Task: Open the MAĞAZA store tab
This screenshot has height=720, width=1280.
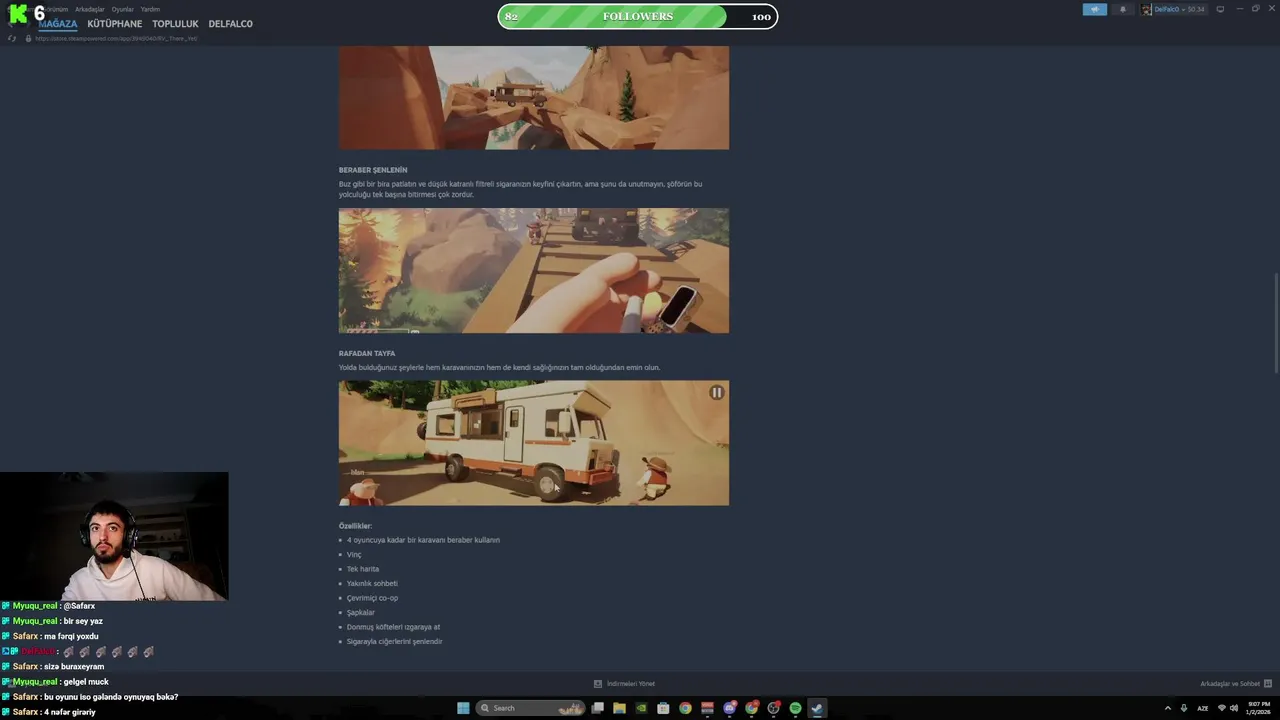Action: pos(58,24)
